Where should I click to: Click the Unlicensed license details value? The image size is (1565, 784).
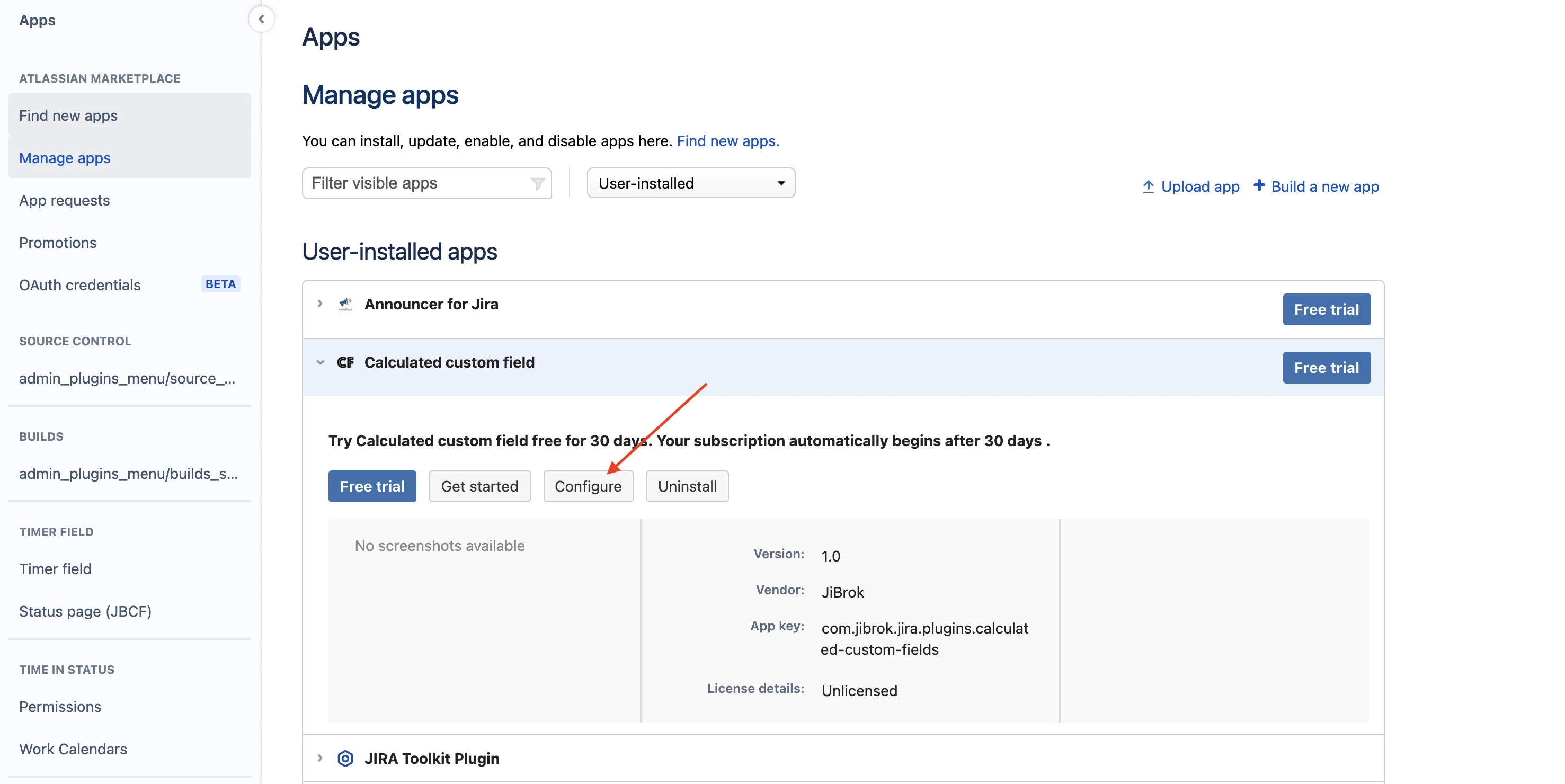859,691
